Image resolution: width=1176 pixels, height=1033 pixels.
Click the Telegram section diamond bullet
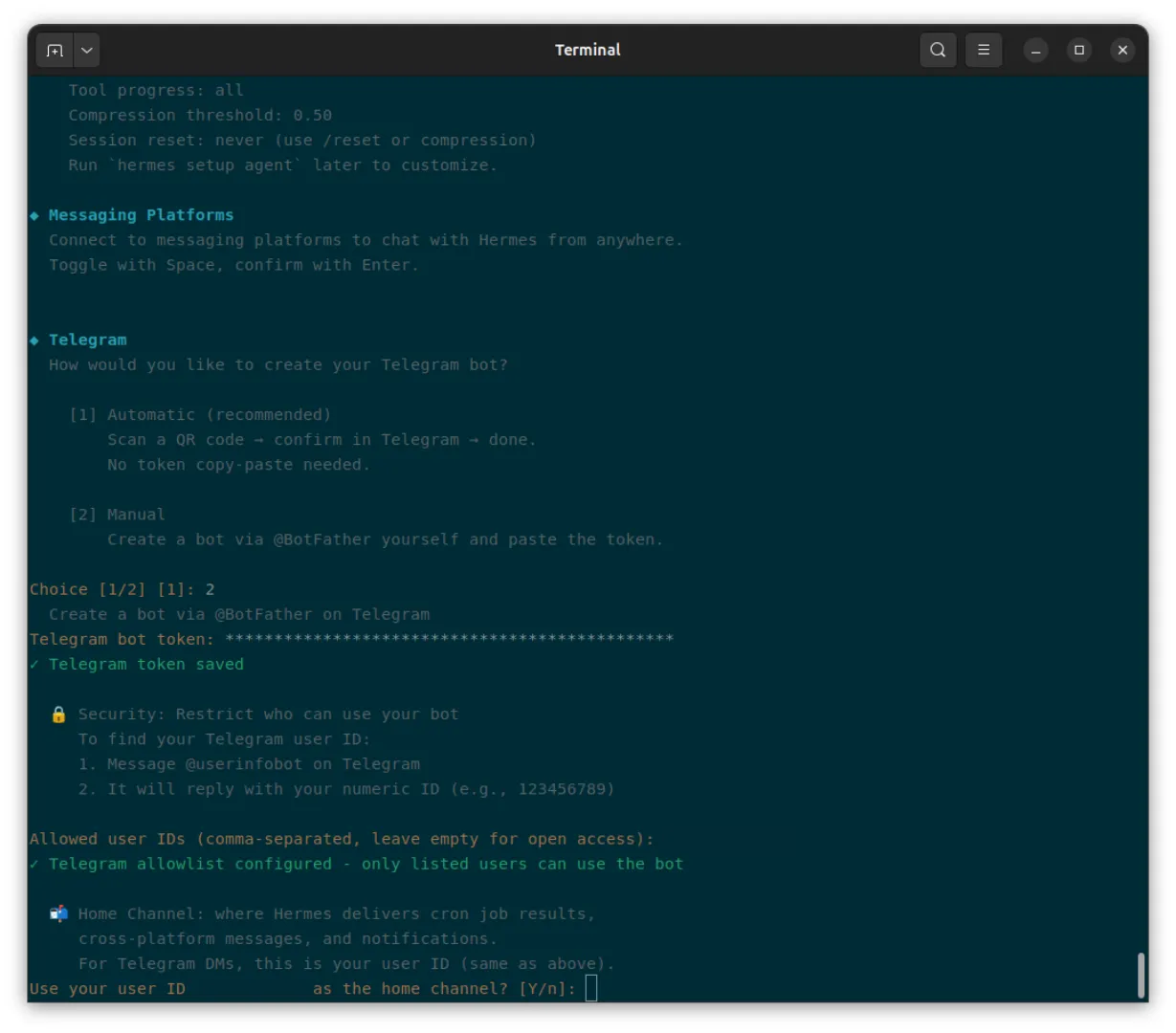[x=34, y=340]
